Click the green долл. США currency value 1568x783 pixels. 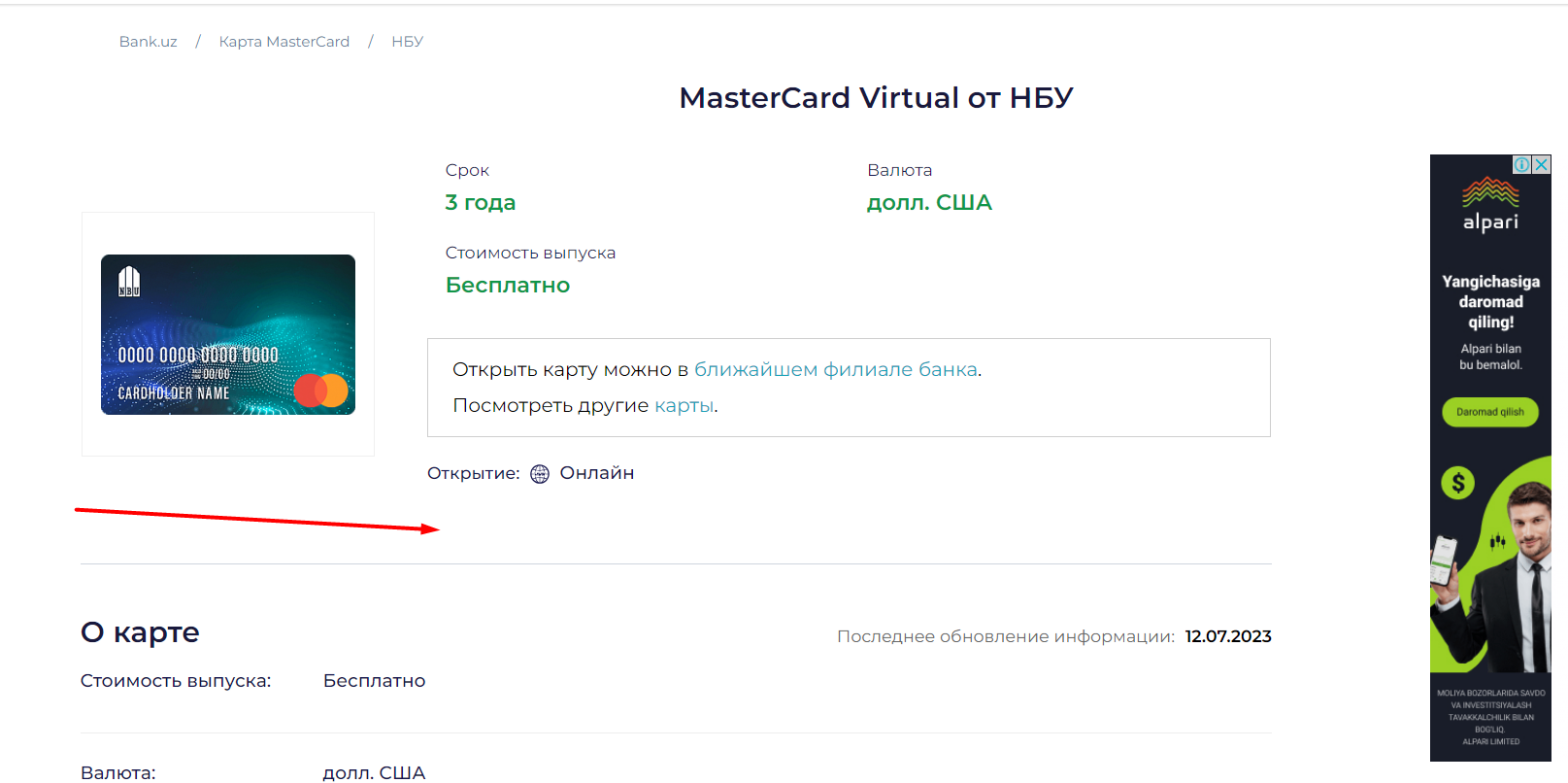[x=929, y=203]
